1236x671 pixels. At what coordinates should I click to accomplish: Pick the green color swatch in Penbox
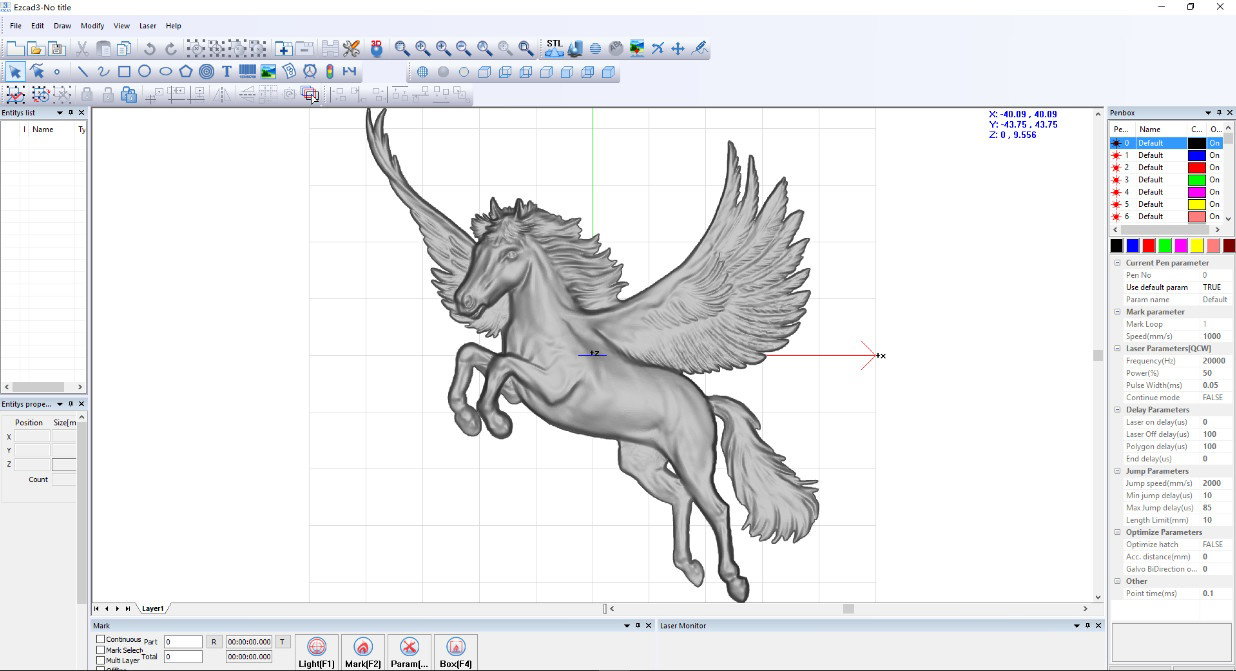(x=1165, y=245)
